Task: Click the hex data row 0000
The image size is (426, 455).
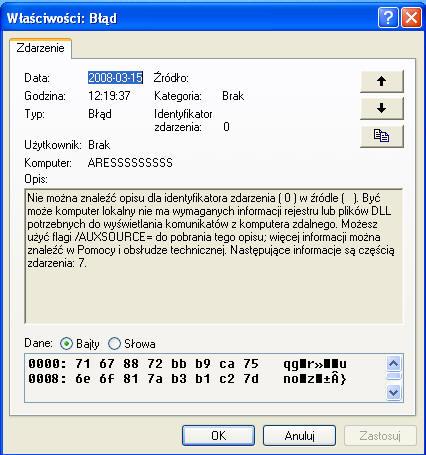Action: pyautogui.click(x=187, y=364)
